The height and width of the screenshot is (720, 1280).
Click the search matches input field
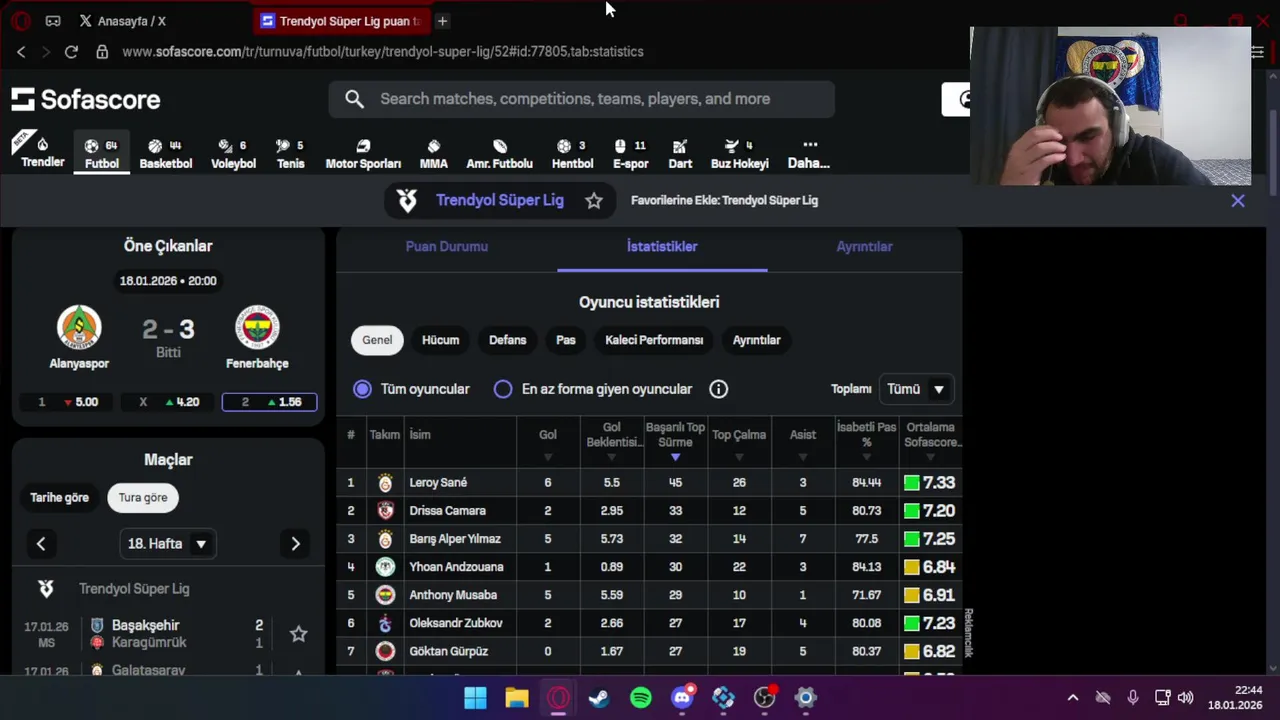(x=582, y=99)
